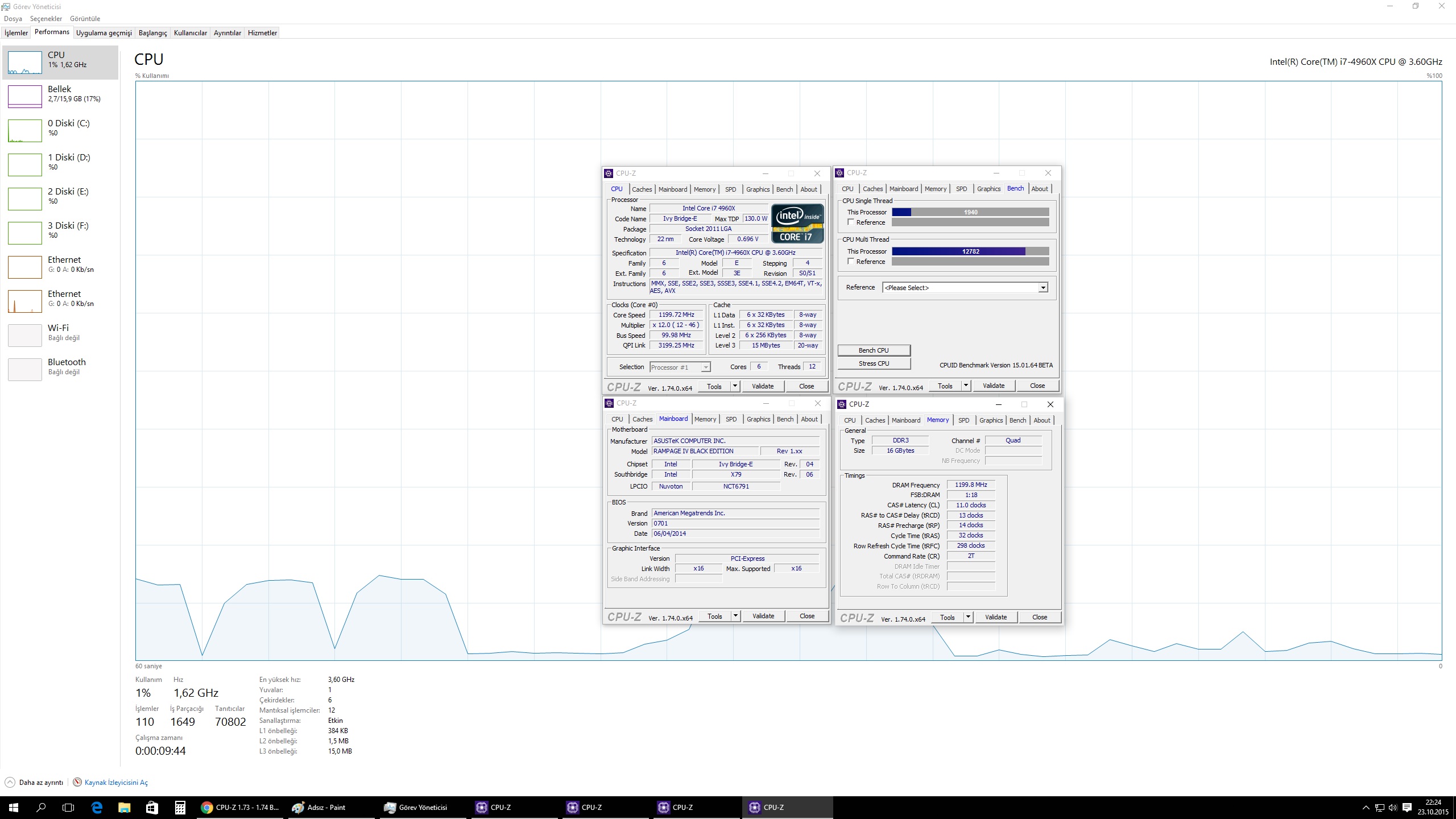Open the network tray icon
The image size is (1456, 819).
pyautogui.click(x=1380, y=808)
